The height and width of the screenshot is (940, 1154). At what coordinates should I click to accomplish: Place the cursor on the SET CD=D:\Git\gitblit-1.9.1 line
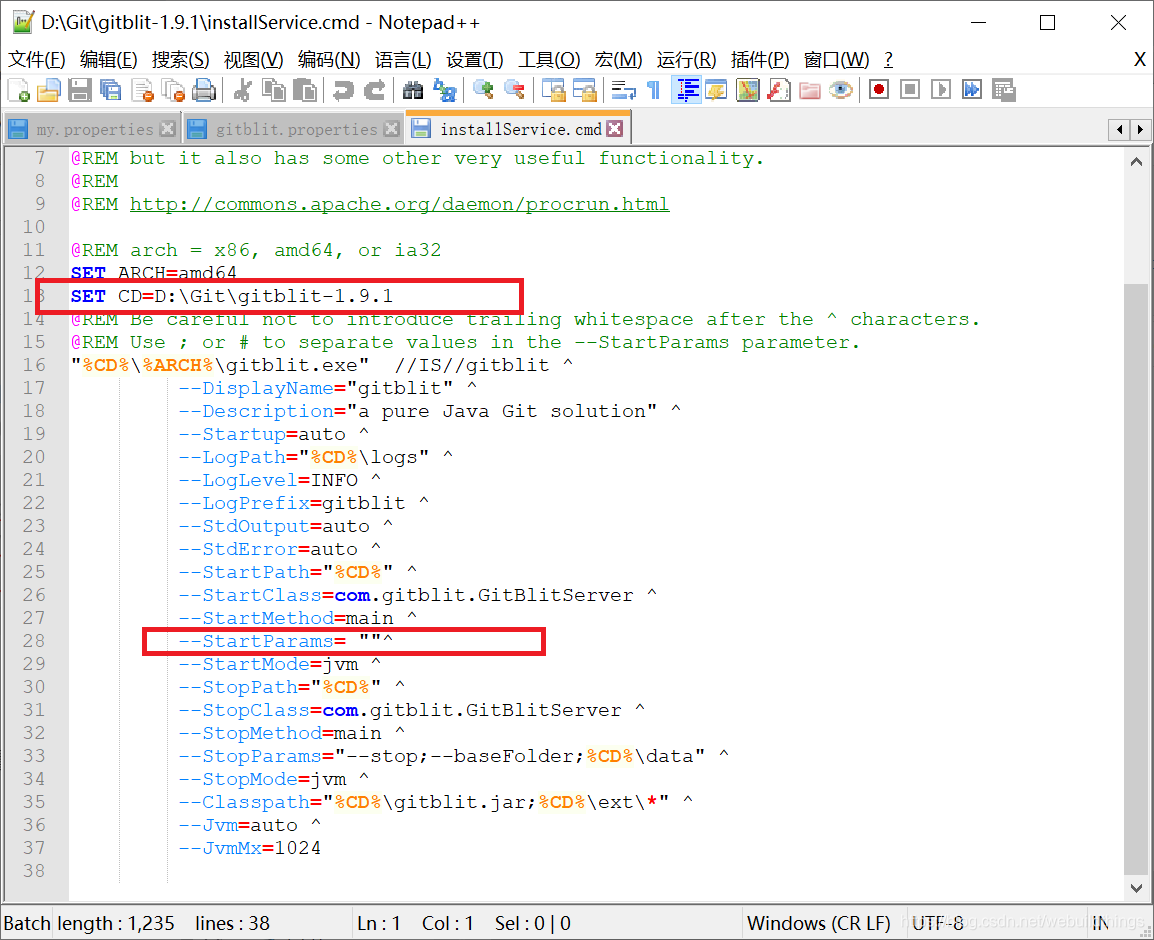232,296
